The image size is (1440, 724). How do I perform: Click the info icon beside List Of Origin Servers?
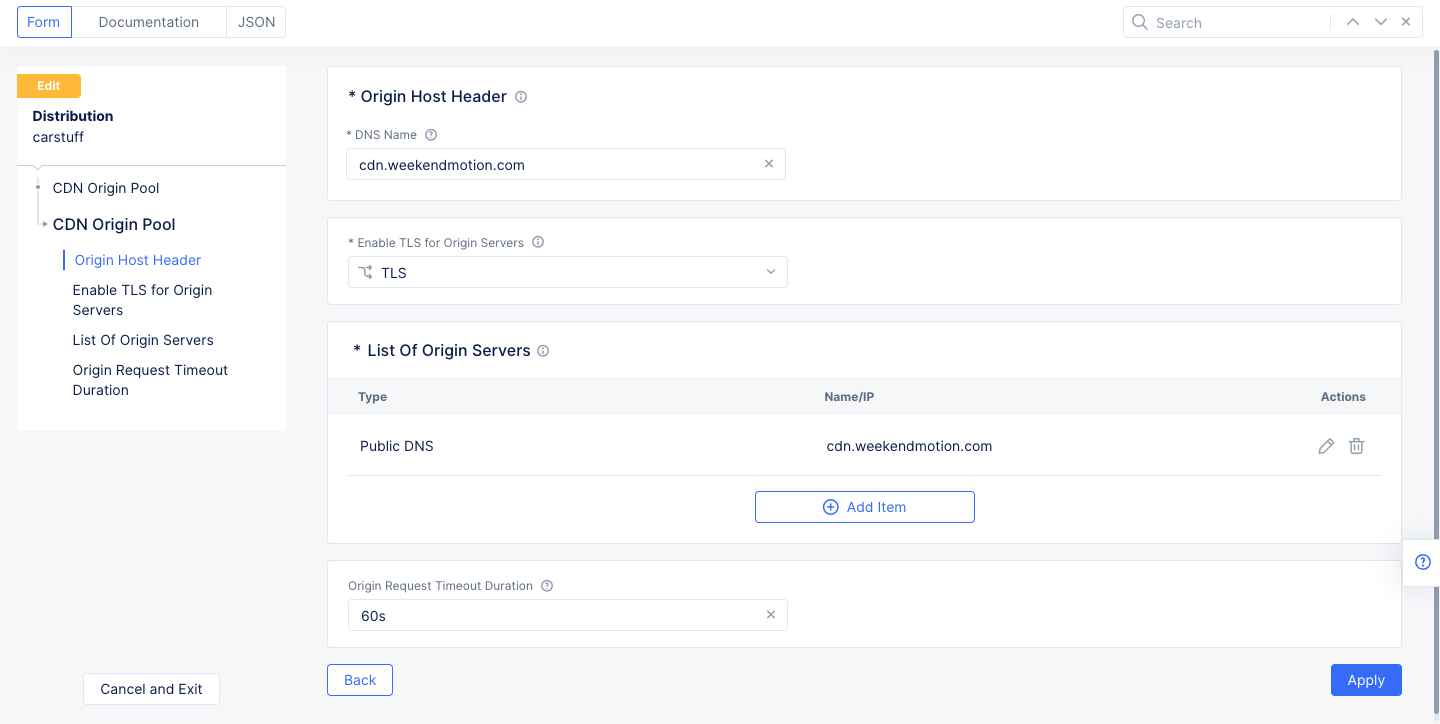pyautogui.click(x=542, y=350)
